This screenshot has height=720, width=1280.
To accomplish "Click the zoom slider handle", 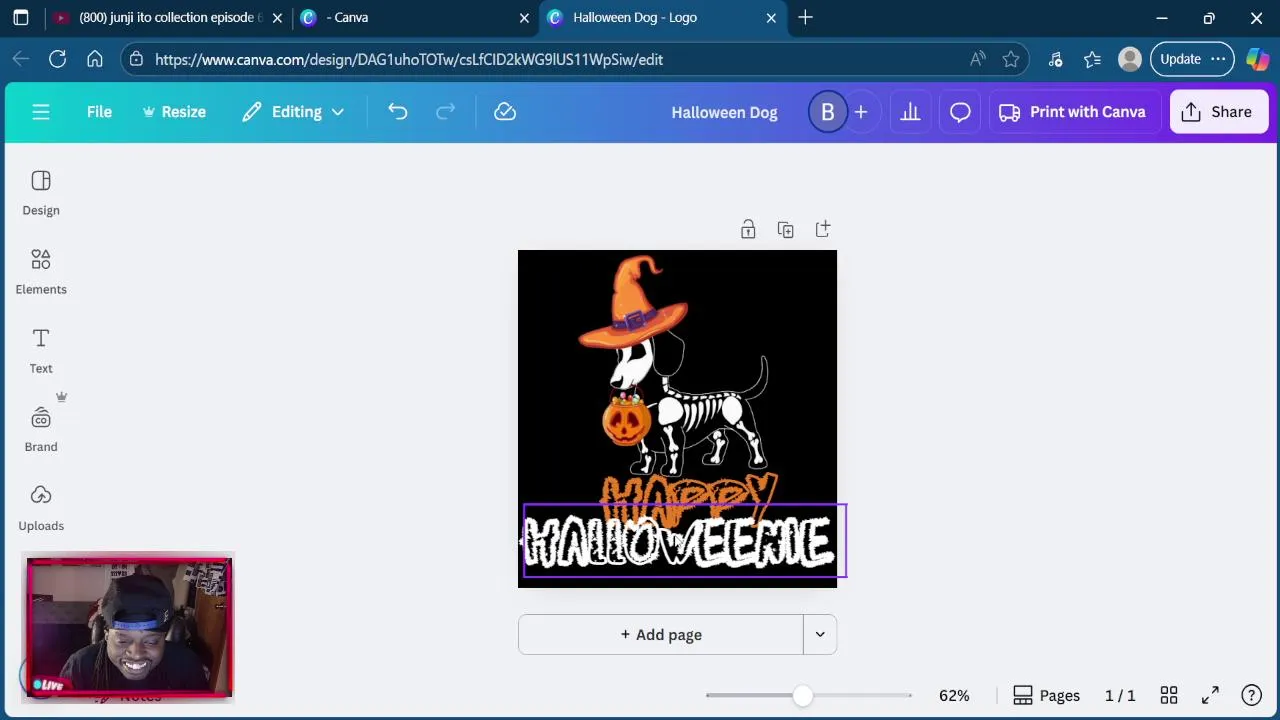I will click(x=802, y=695).
